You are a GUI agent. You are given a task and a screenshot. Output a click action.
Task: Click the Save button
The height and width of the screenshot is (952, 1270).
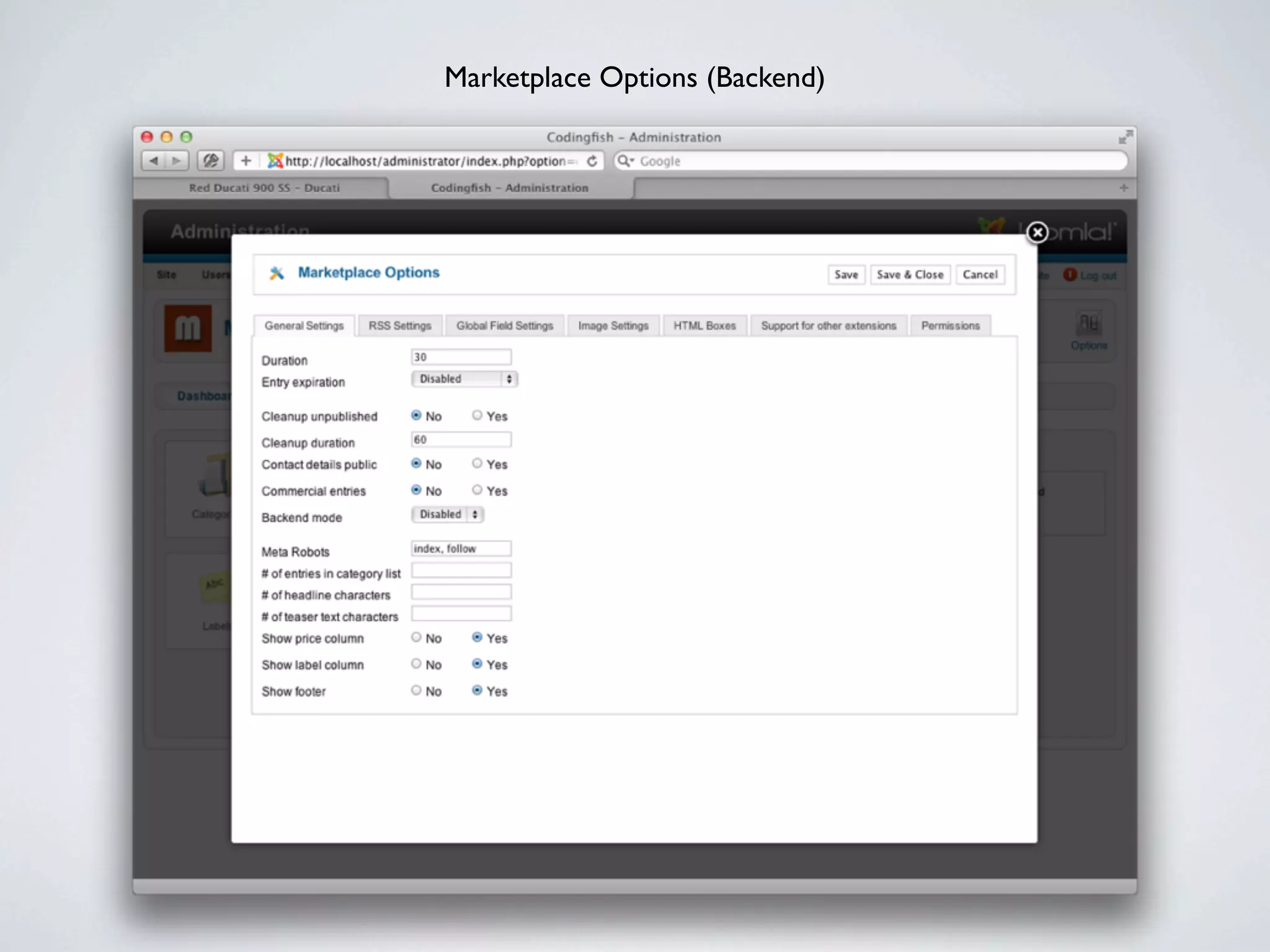(x=846, y=275)
